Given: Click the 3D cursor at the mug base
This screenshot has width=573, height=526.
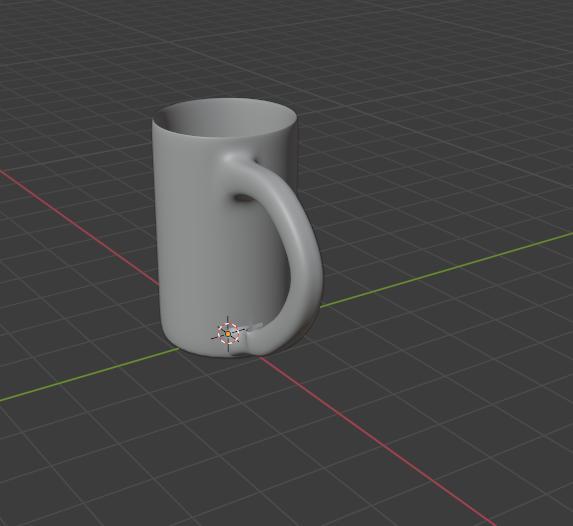Looking at the screenshot, I should click(x=228, y=333).
